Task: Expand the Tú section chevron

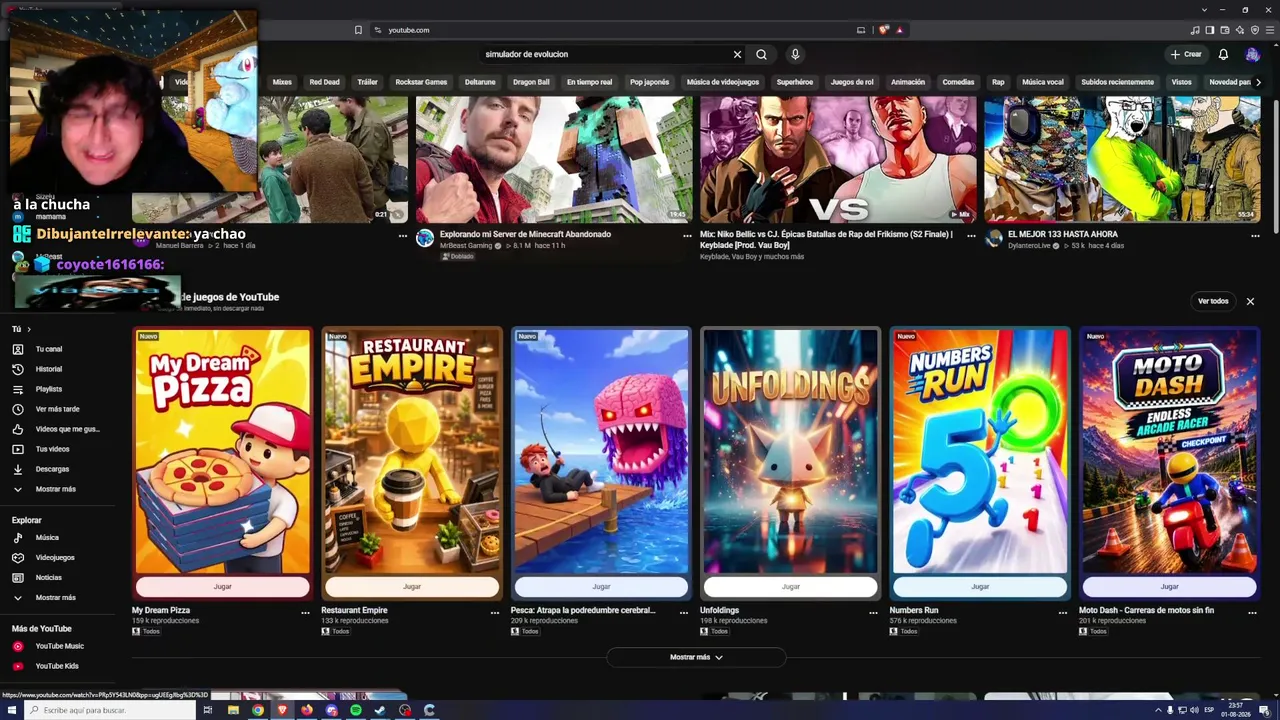Action: pos(29,329)
